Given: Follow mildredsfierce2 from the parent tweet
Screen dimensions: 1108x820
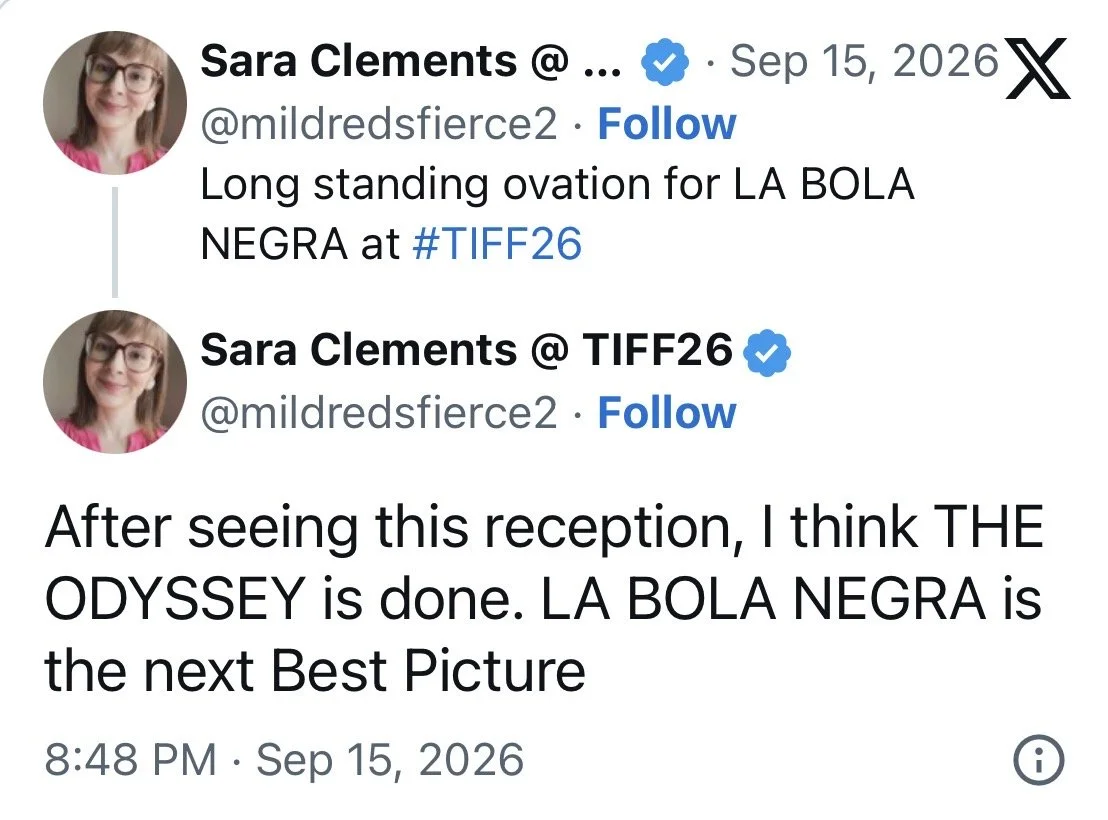Looking at the screenshot, I should tap(667, 124).
